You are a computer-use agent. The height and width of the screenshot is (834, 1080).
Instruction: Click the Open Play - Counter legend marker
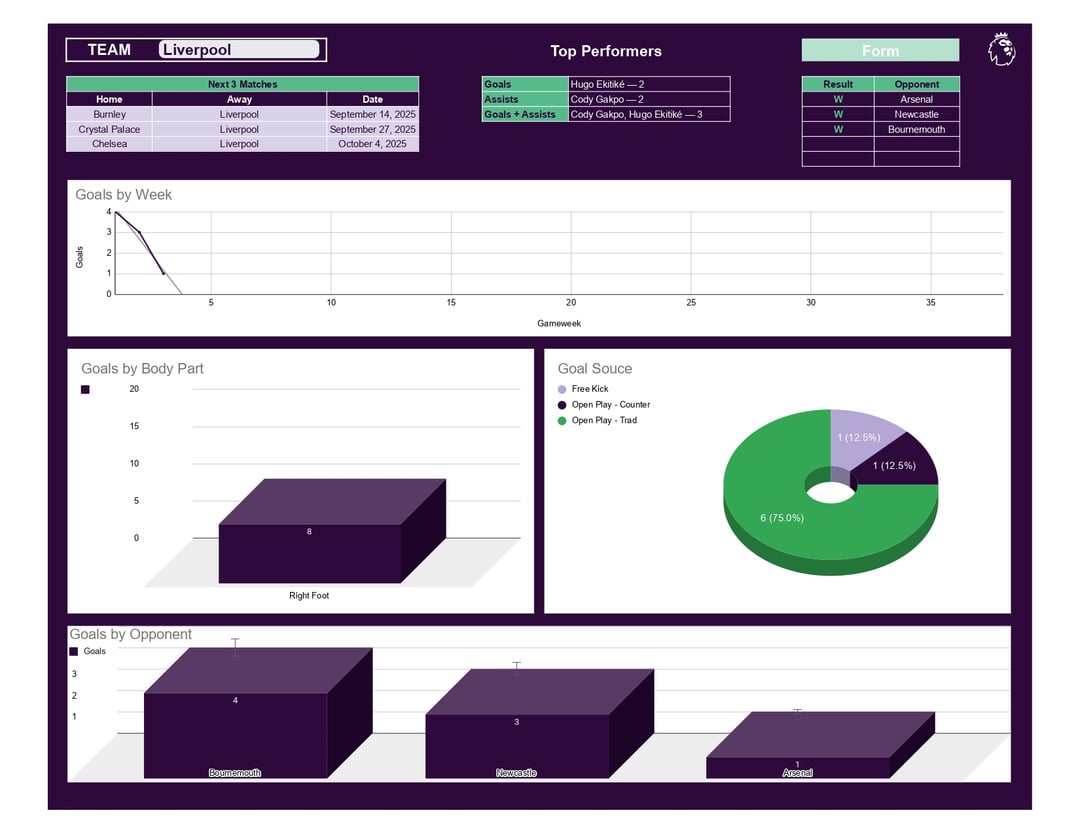pos(562,405)
